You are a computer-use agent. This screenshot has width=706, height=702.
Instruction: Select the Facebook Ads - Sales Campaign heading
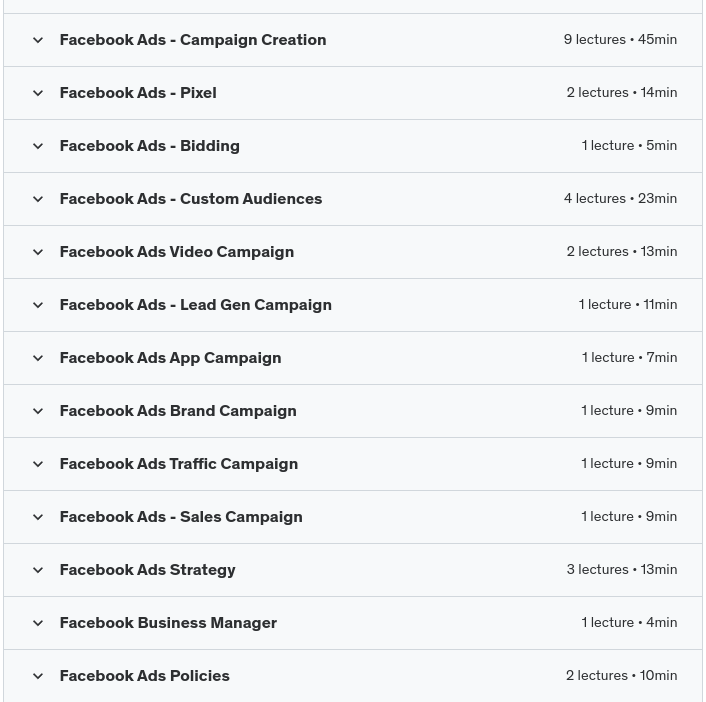[180, 517]
